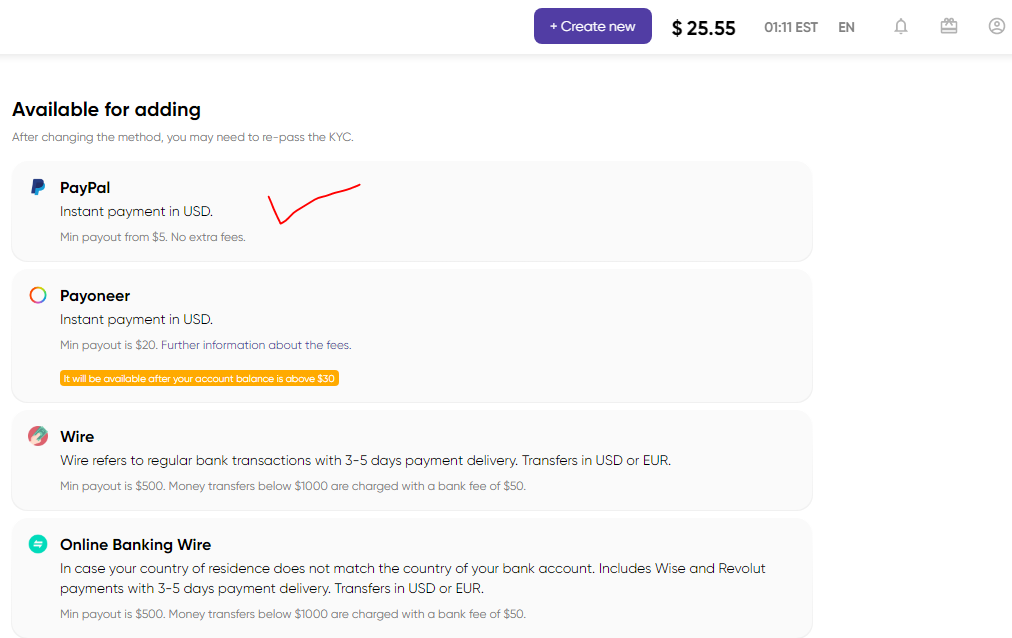This screenshot has width=1012, height=638.
Task: Select the Online Banking Wire heading
Action: point(136,545)
